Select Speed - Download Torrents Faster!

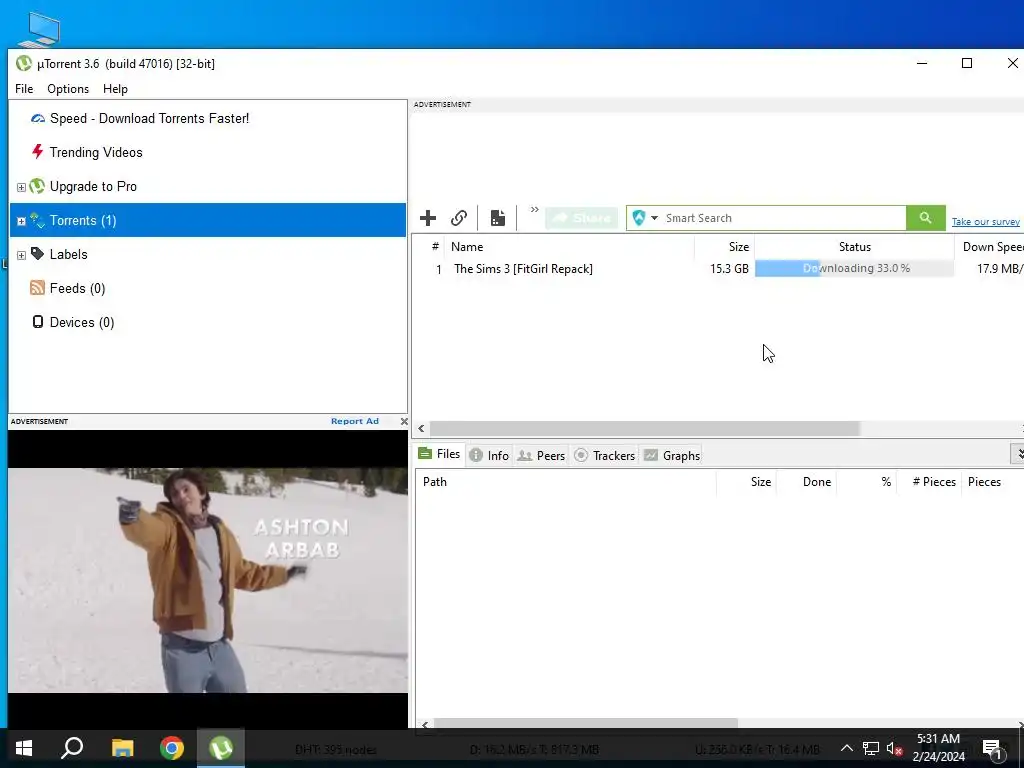coord(150,118)
